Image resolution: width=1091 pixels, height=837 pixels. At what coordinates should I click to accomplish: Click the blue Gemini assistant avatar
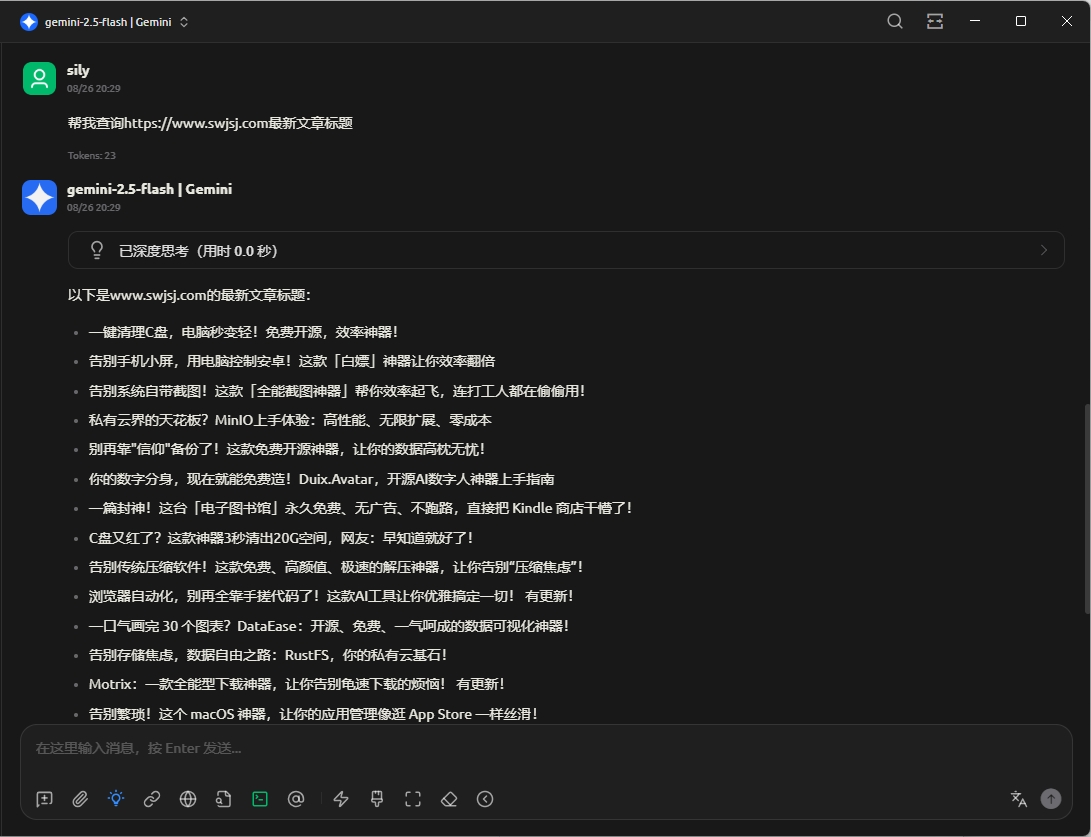click(x=40, y=198)
